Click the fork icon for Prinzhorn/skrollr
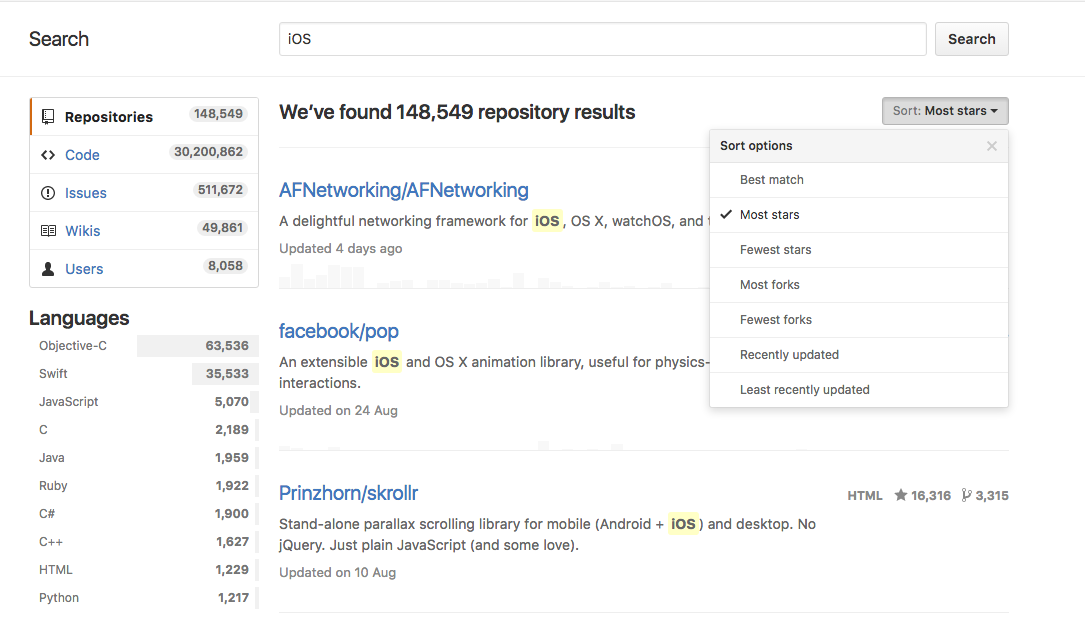 (x=966, y=495)
